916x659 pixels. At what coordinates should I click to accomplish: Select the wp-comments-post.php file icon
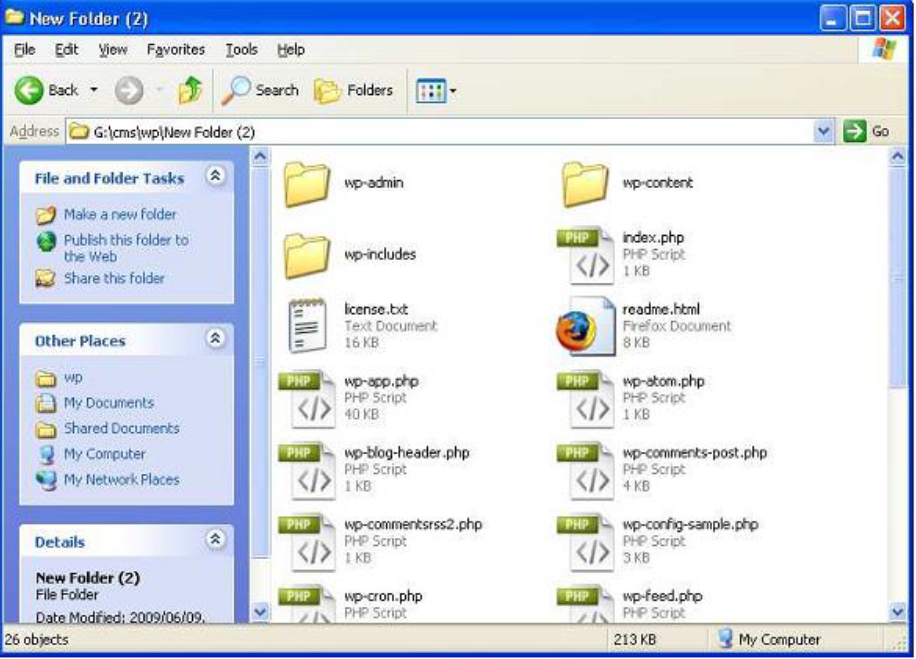585,471
